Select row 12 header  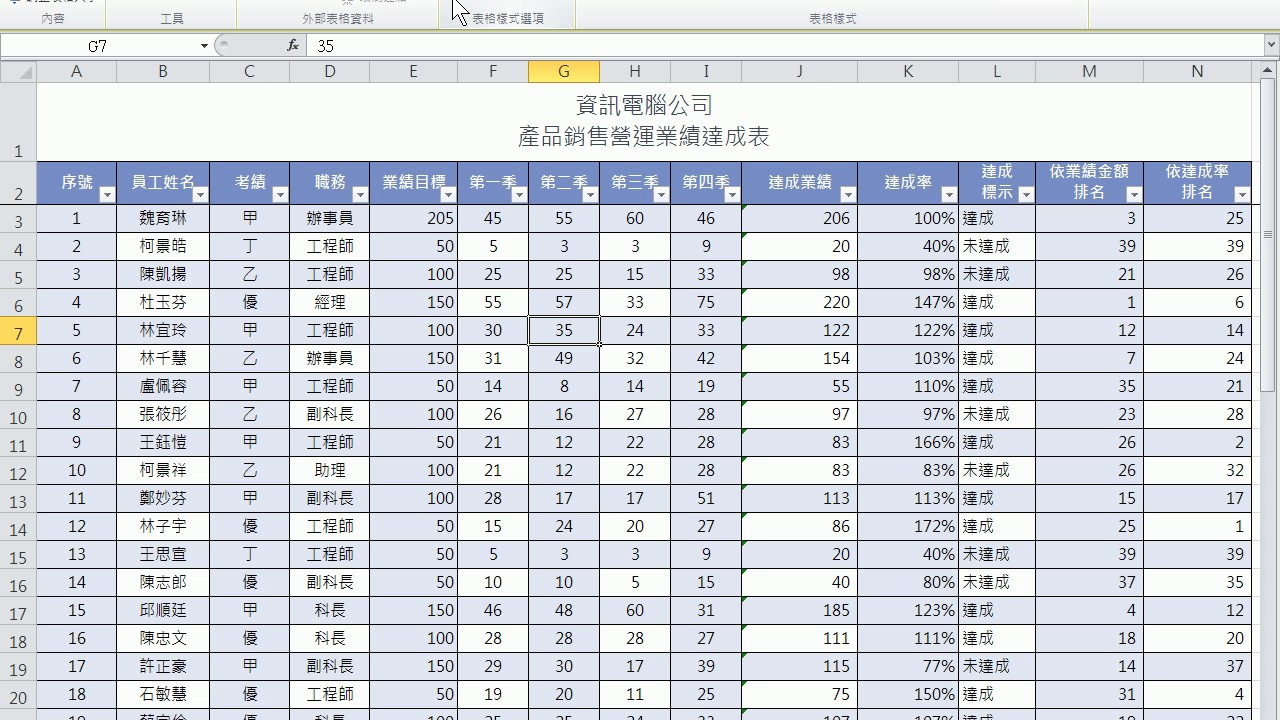(18, 471)
